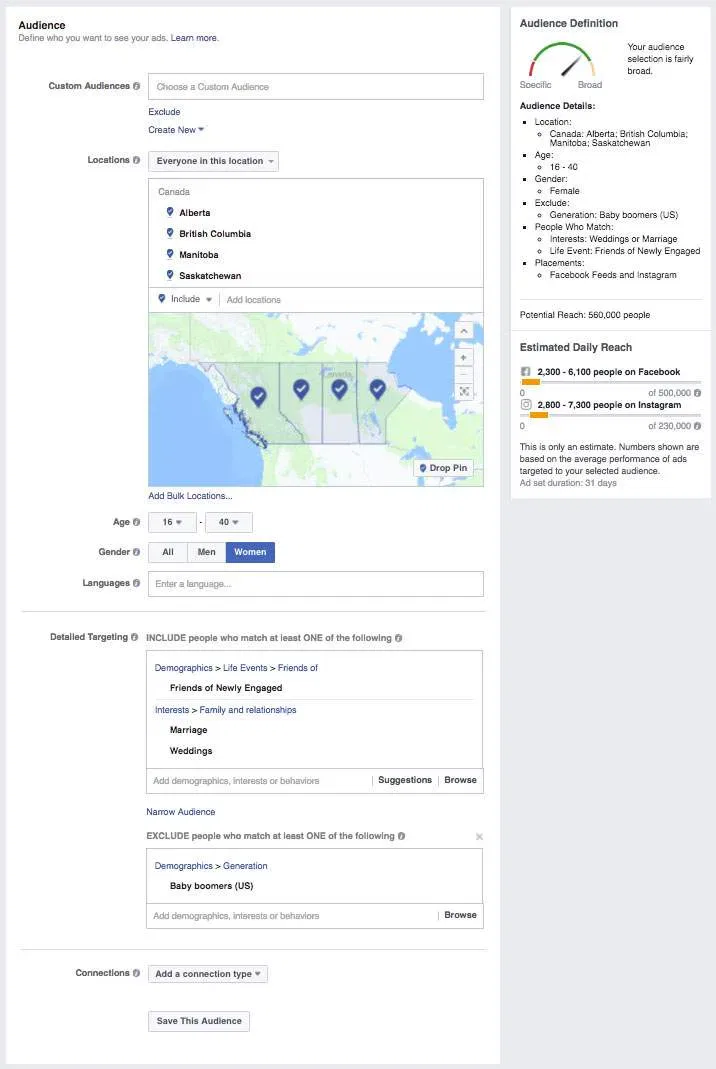Select Men as the gender
This screenshot has width=716, height=1069.
pos(207,550)
